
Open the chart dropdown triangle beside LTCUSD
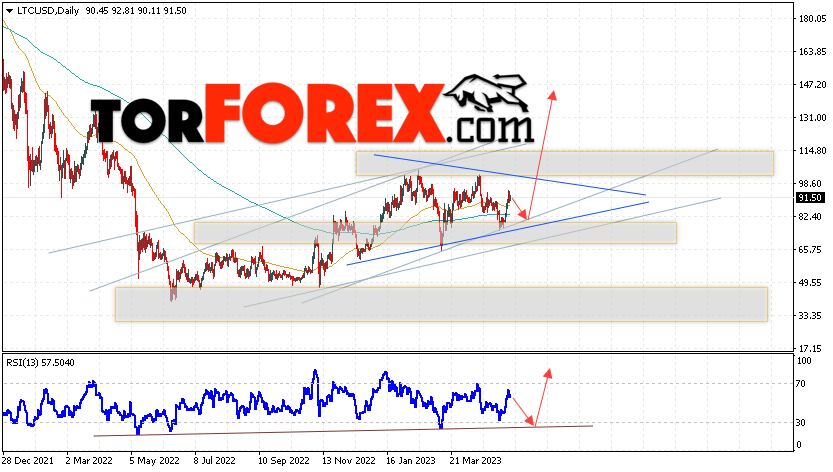click(x=9, y=11)
